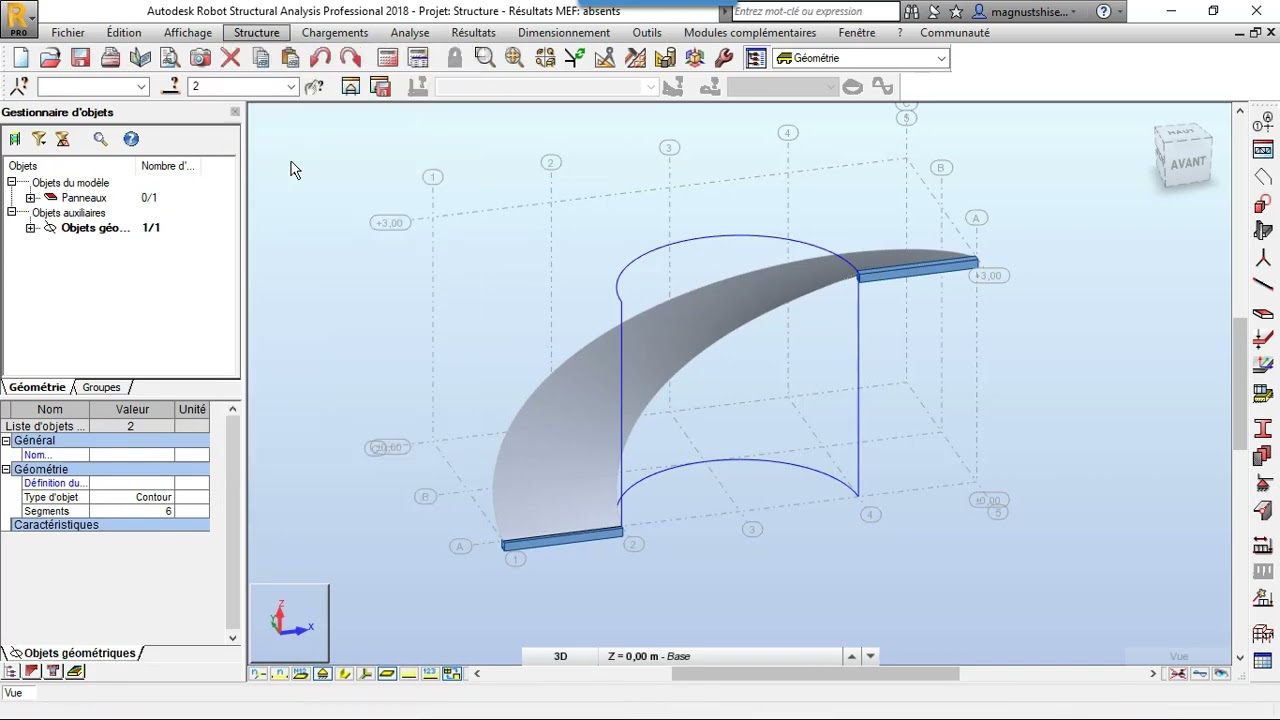This screenshot has height=720, width=1280.
Task: Click the horizontal view scrollbar
Action: click(815, 673)
